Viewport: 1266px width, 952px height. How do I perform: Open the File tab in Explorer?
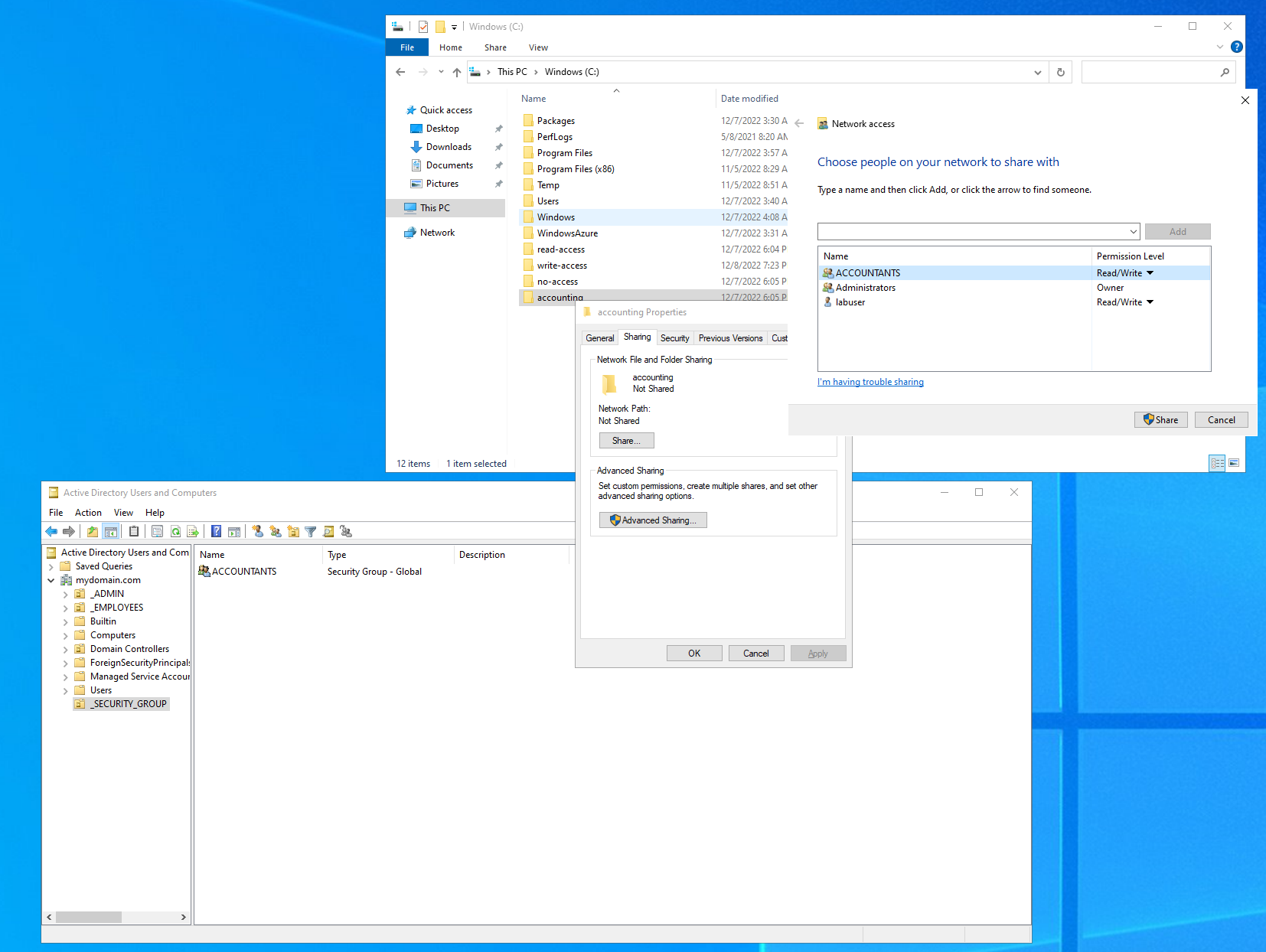(x=407, y=47)
